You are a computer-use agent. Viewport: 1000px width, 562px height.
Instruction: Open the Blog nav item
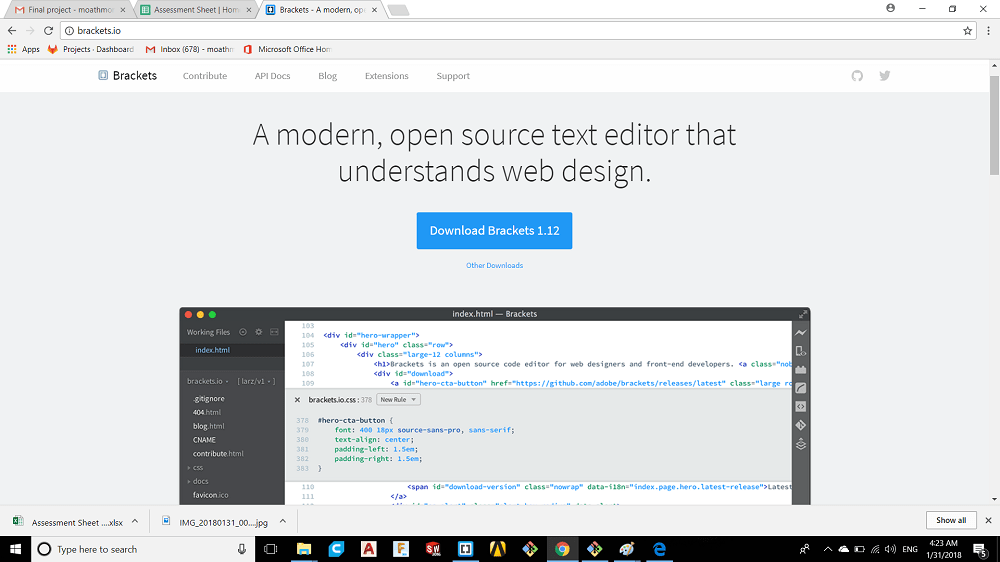(327, 76)
